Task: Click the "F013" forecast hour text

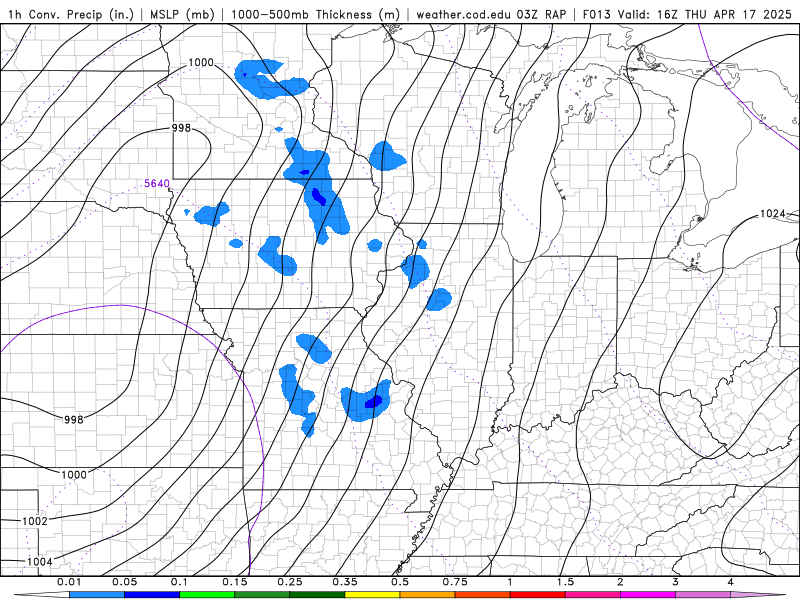Action: point(596,14)
